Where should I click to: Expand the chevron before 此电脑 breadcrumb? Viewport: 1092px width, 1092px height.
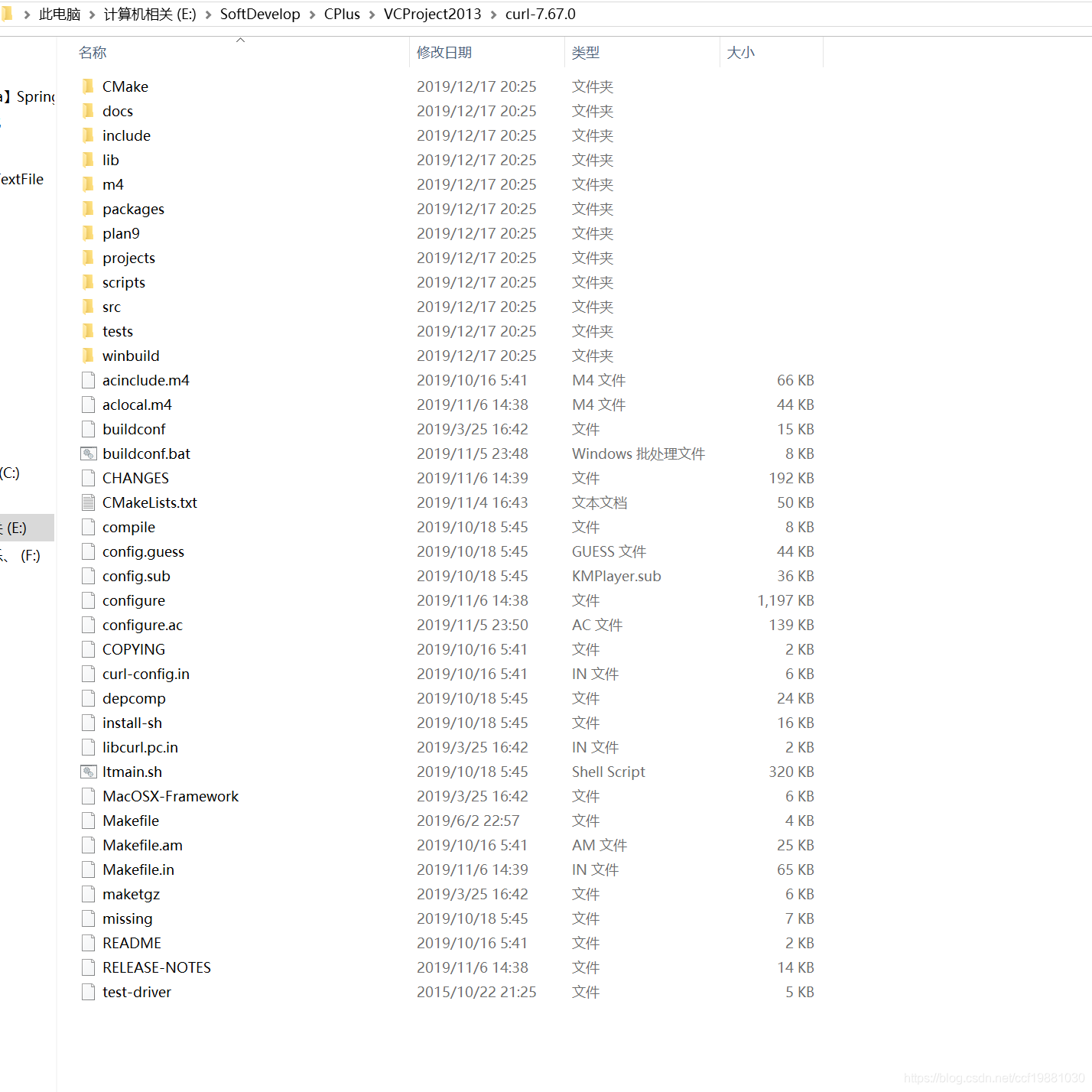tap(27, 15)
